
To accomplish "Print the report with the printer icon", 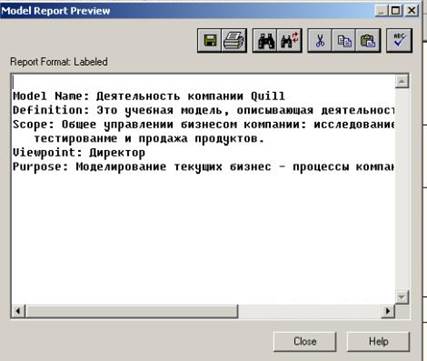I will click(x=234, y=41).
